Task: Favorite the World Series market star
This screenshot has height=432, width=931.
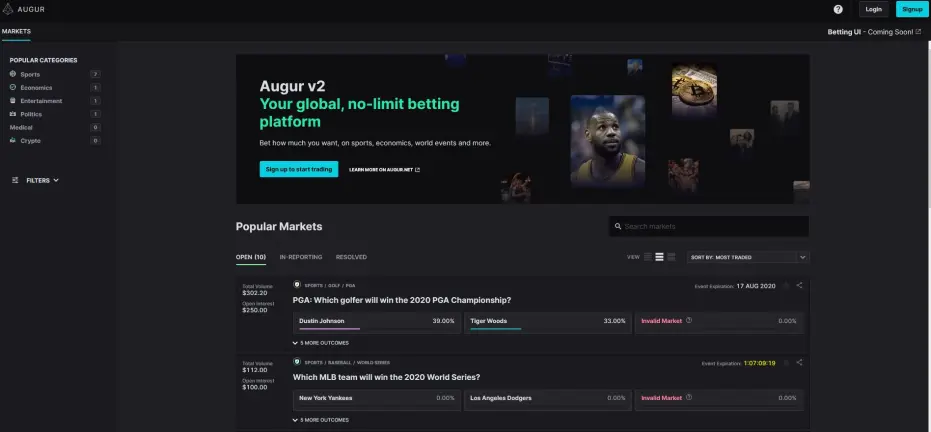Action: pyautogui.click(x=786, y=363)
